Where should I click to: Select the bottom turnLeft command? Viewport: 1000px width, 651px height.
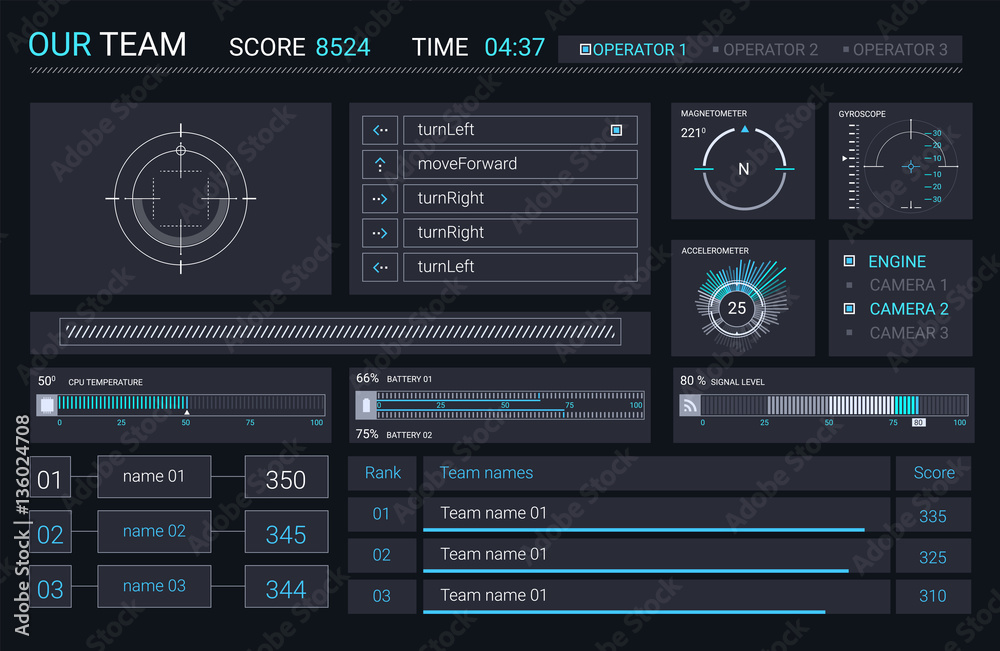tap(520, 268)
